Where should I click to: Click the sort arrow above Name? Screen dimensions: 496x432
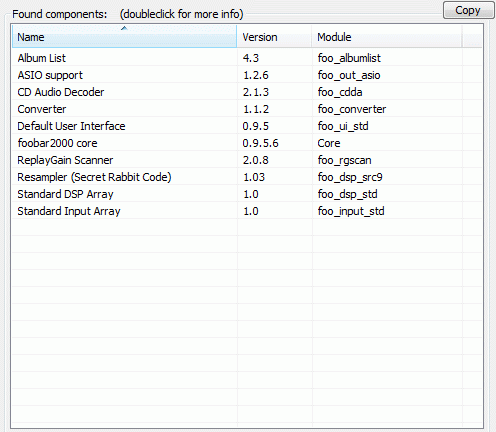124,28
